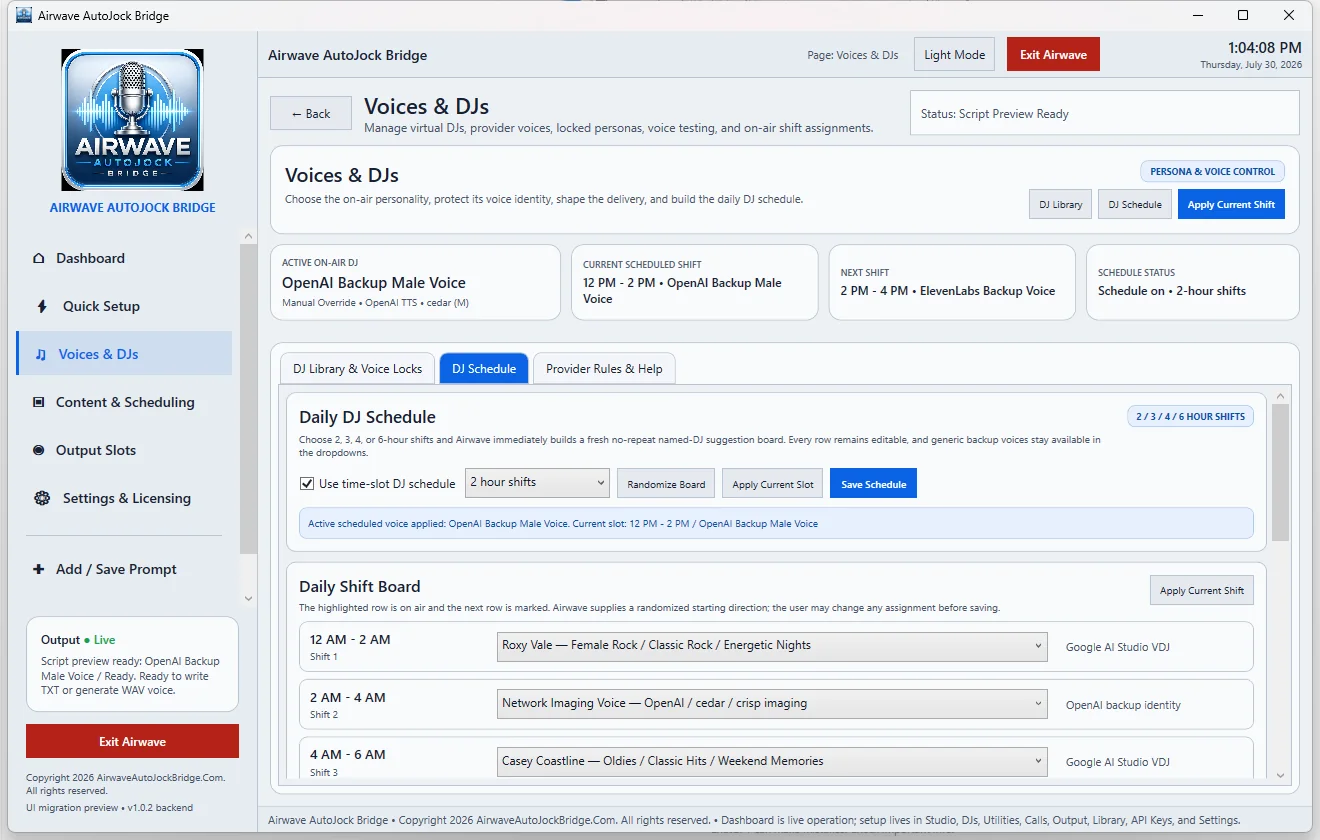The width and height of the screenshot is (1320, 840).
Task: Click the Voices & DJs music note icon
Action: tap(41, 354)
